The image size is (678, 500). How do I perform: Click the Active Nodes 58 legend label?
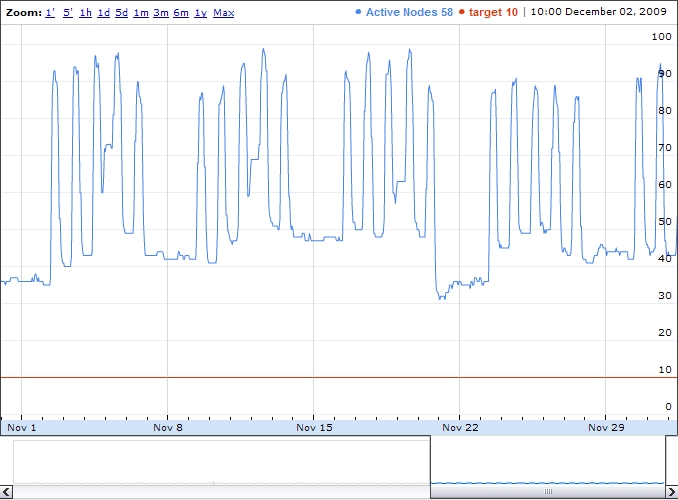(409, 12)
